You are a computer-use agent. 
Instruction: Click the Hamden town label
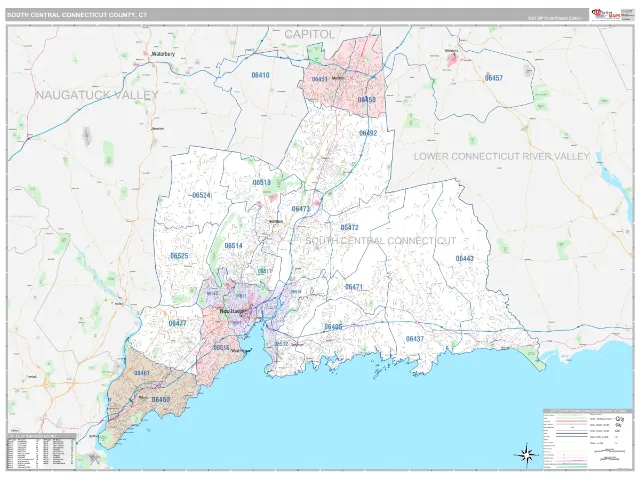pos(276,222)
